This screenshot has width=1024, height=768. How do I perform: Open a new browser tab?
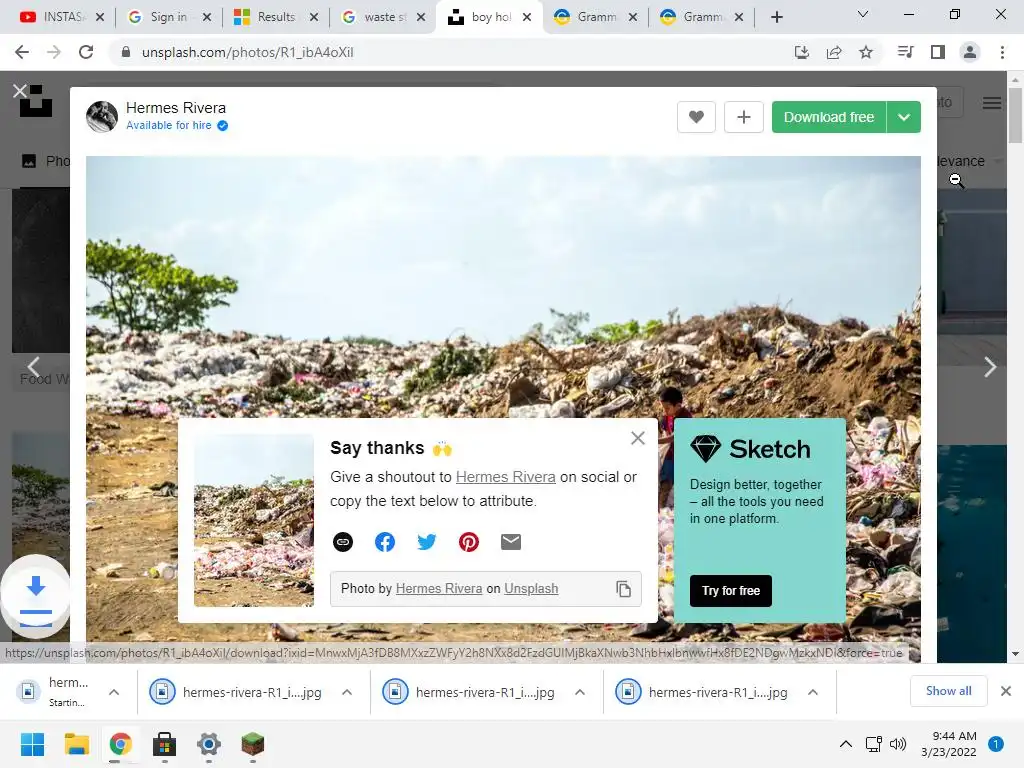click(776, 17)
